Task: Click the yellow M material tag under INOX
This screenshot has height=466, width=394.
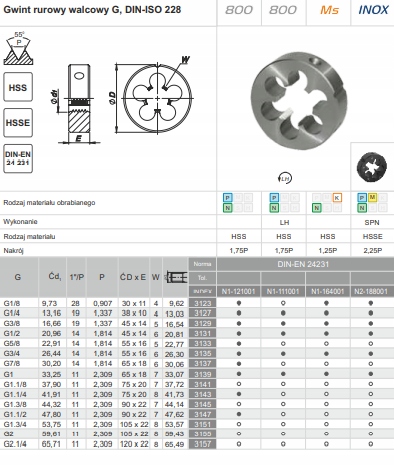Action: [372, 198]
